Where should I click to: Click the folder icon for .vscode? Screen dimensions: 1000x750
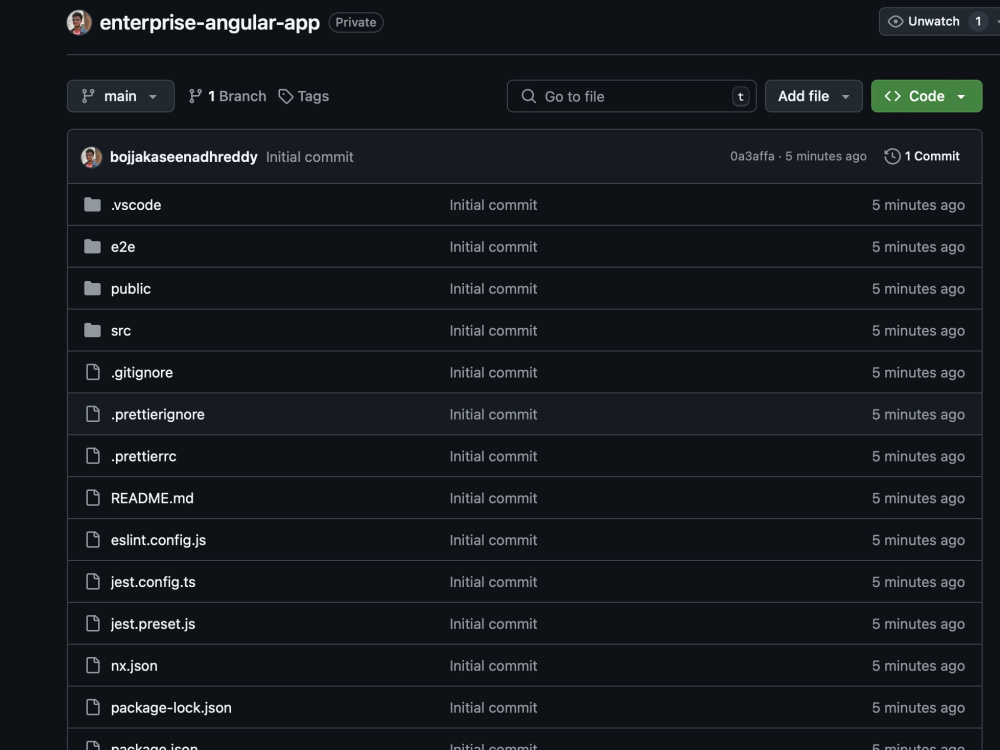coord(92,205)
